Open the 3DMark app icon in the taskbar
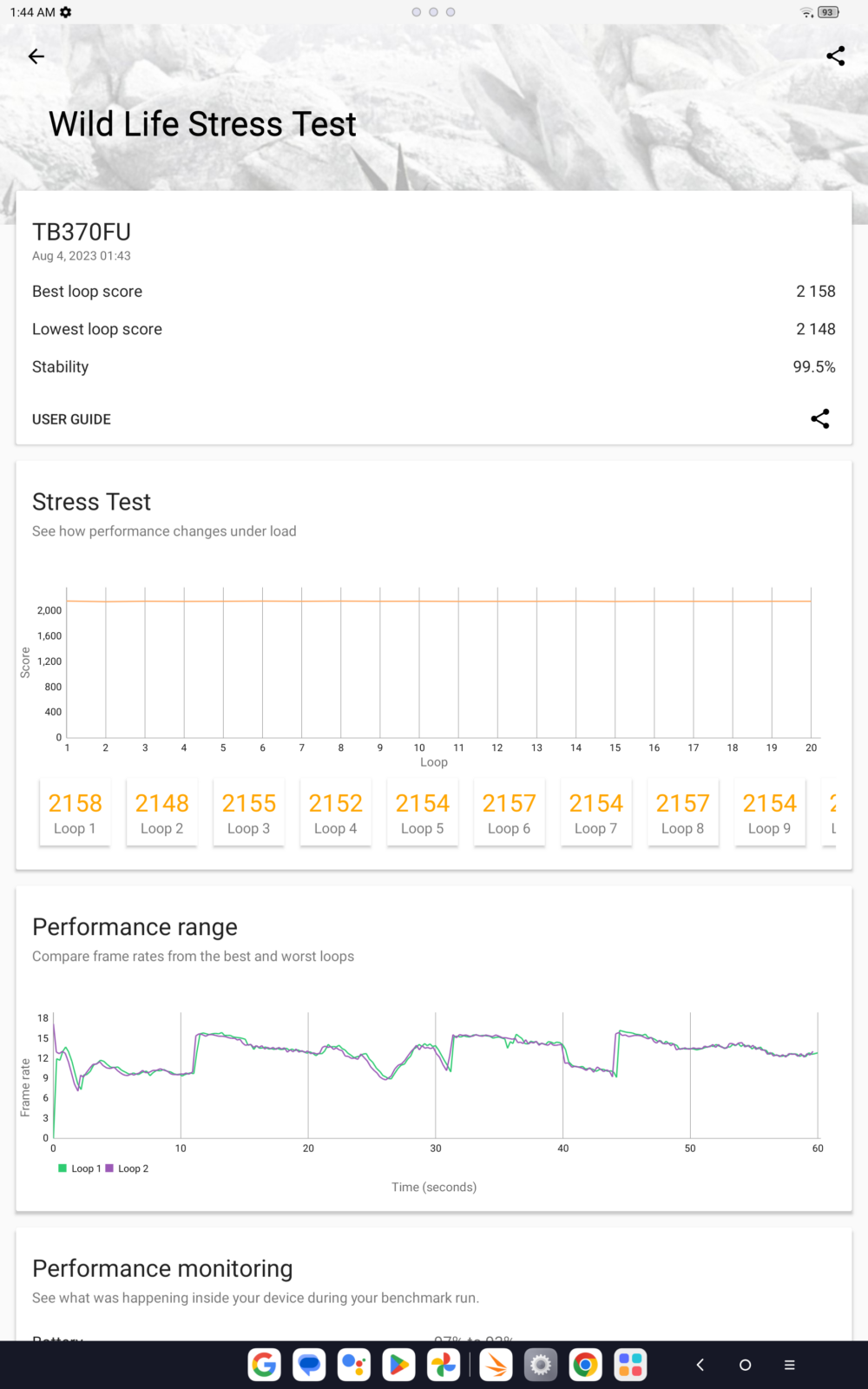868x1389 pixels. [496, 1365]
